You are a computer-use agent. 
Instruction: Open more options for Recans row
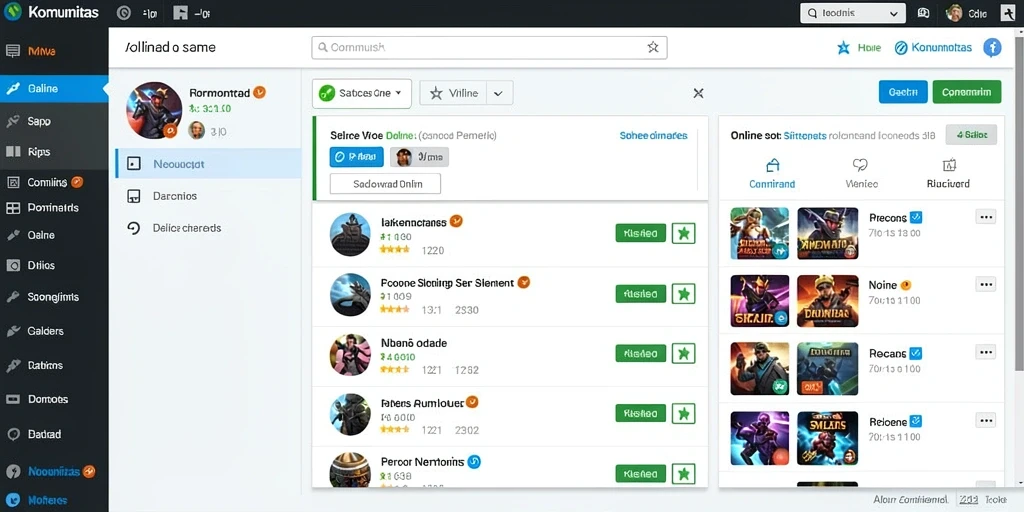[x=985, y=353]
